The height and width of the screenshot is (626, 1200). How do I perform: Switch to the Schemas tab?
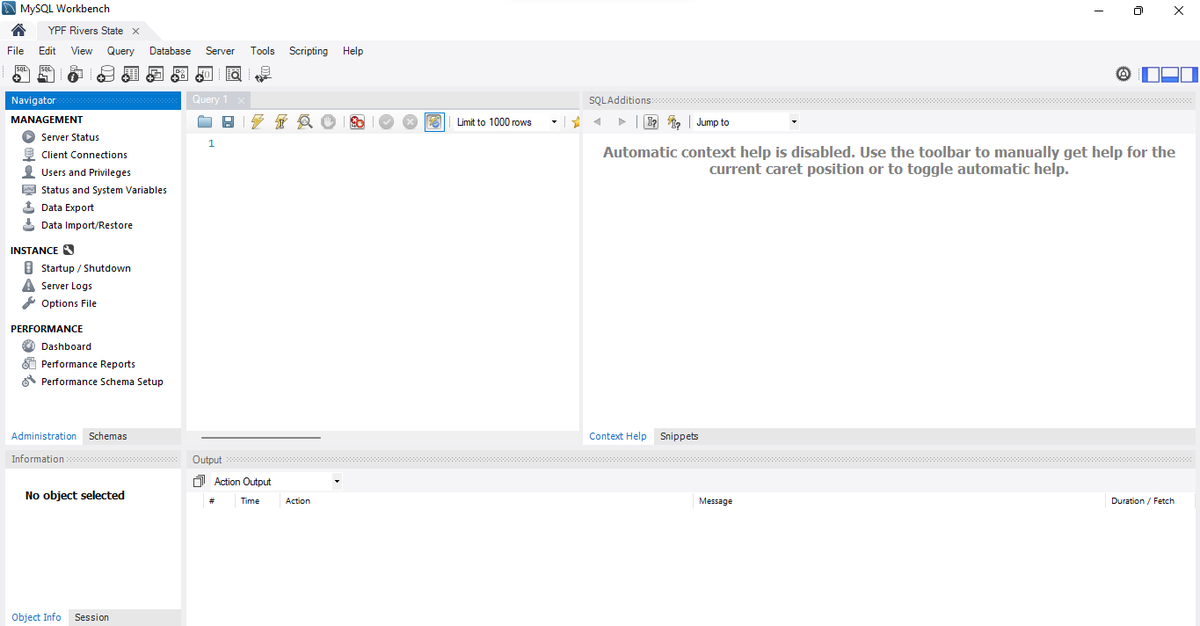click(107, 436)
